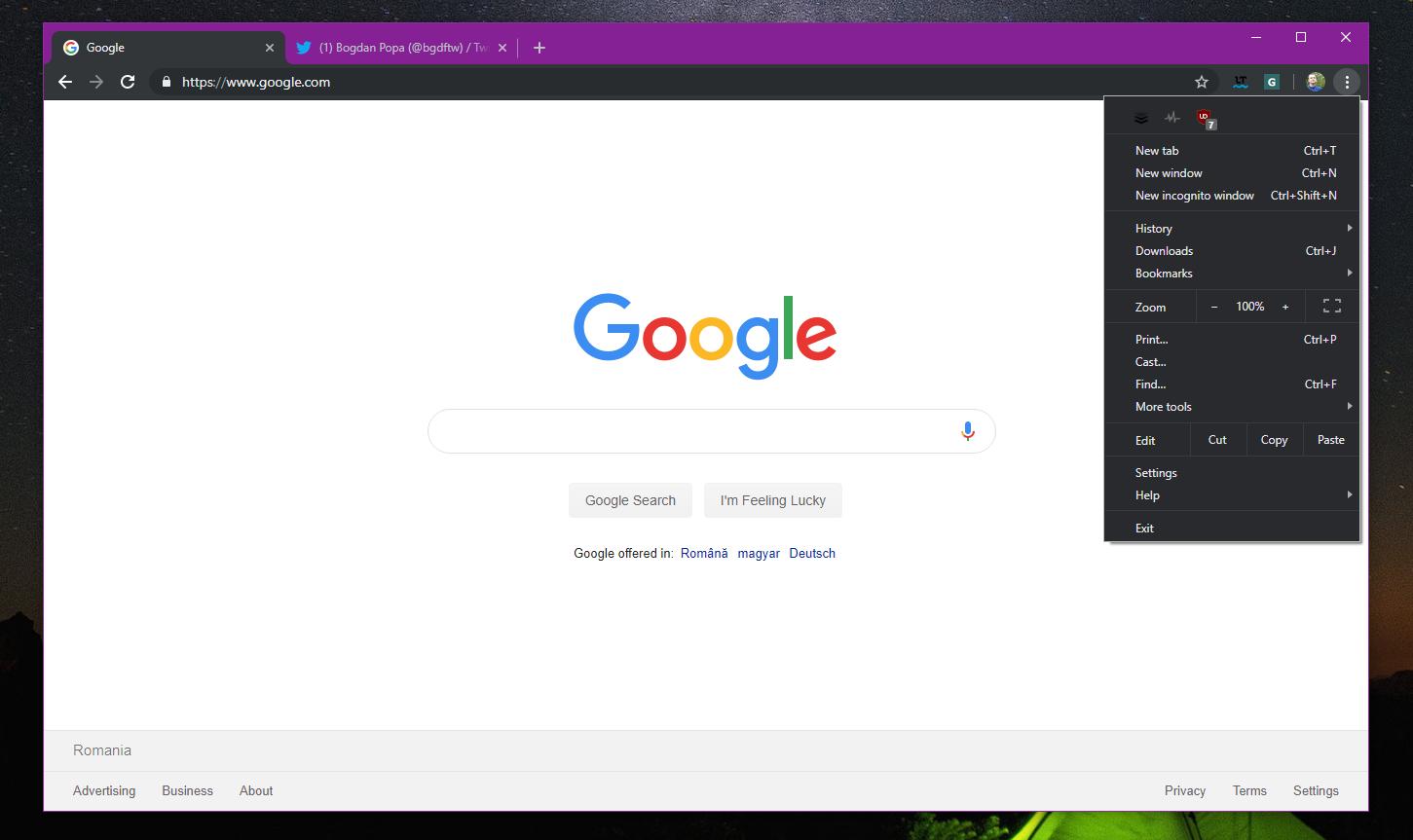This screenshot has height=840, width=1413.
Task: Decrease zoom with the minus button
Action: (1213, 307)
